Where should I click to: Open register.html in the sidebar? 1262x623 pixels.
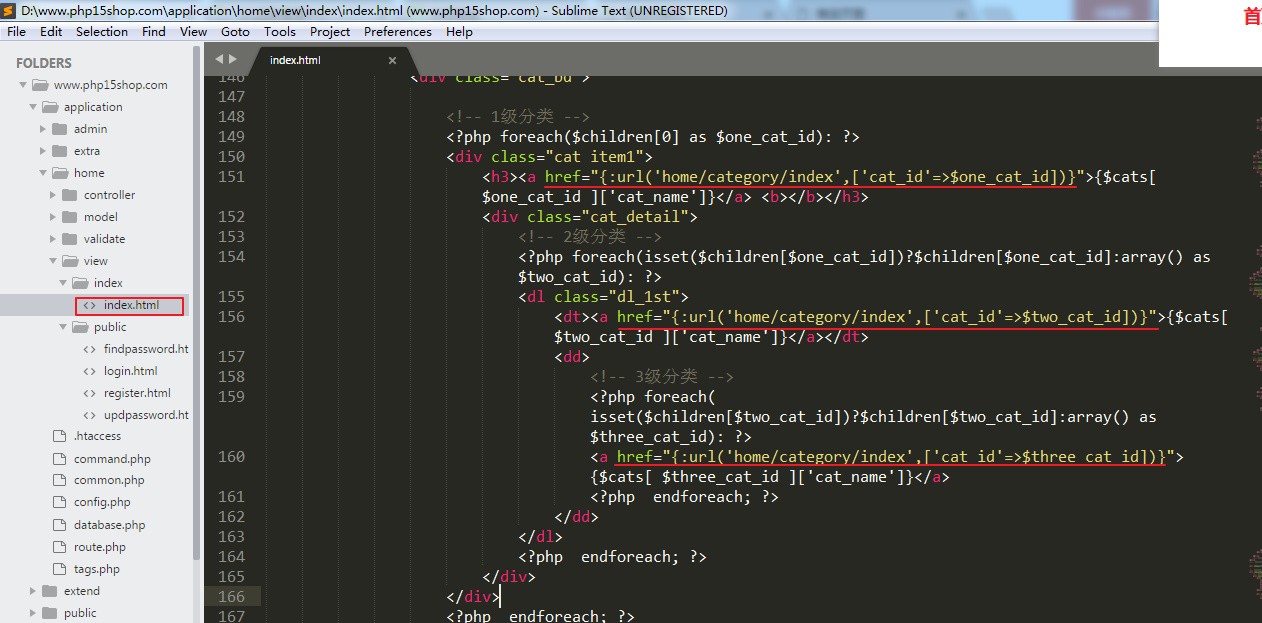pyautogui.click(x=137, y=393)
